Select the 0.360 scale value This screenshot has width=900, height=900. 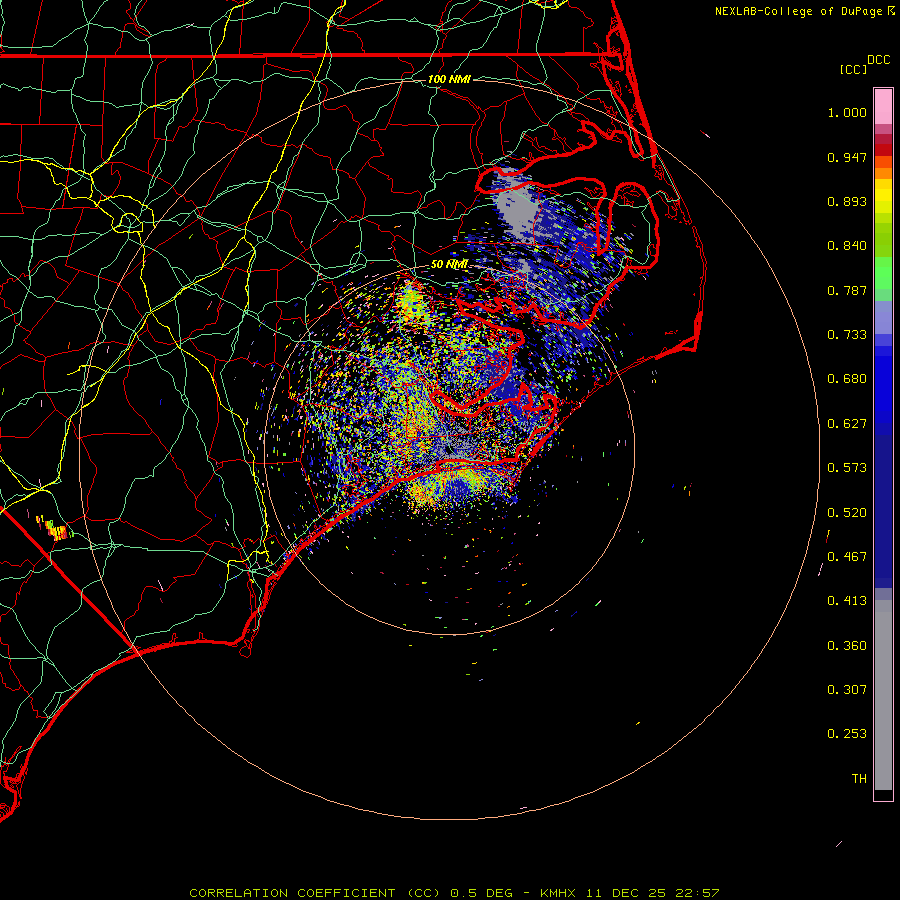pyautogui.click(x=847, y=646)
